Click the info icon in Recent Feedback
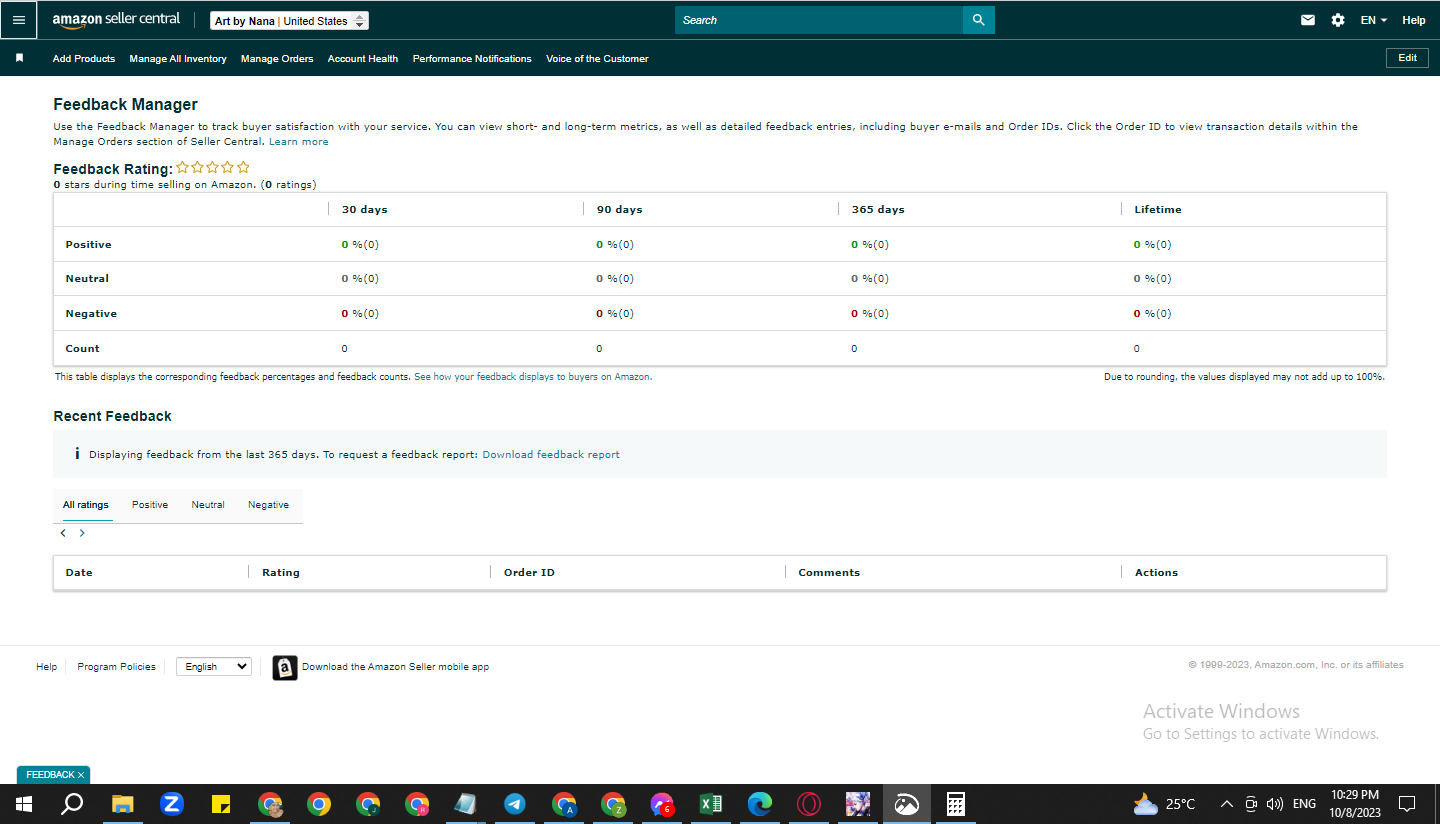This screenshot has width=1440, height=824. [77, 454]
